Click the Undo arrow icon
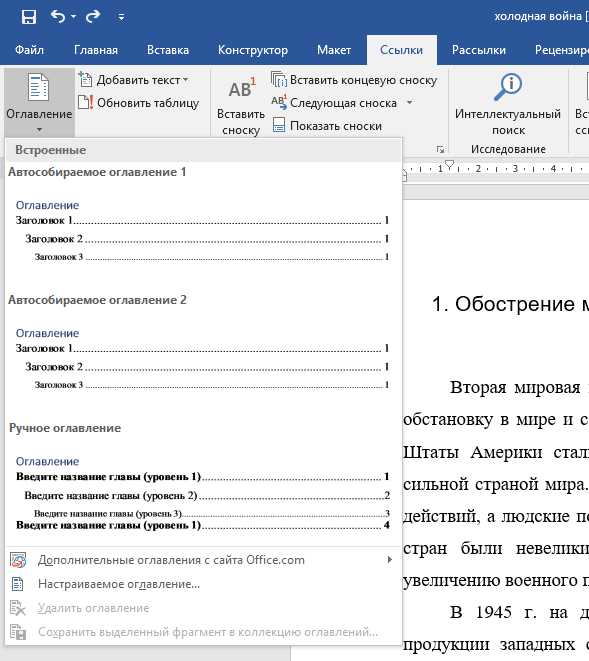The width and height of the screenshot is (589, 661). point(58,16)
